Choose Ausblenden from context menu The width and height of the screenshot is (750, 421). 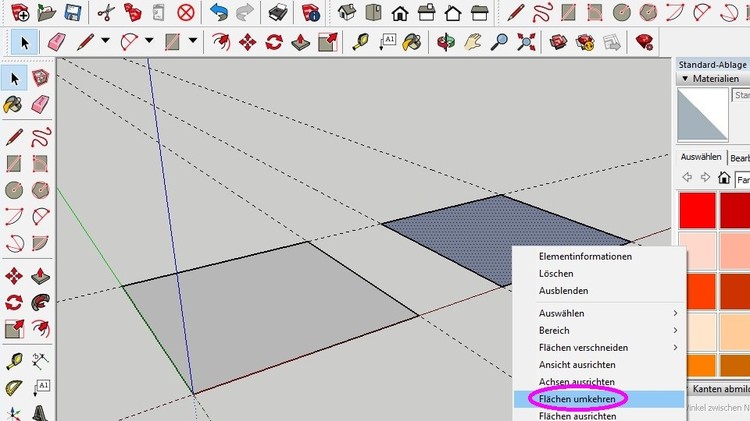563,291
